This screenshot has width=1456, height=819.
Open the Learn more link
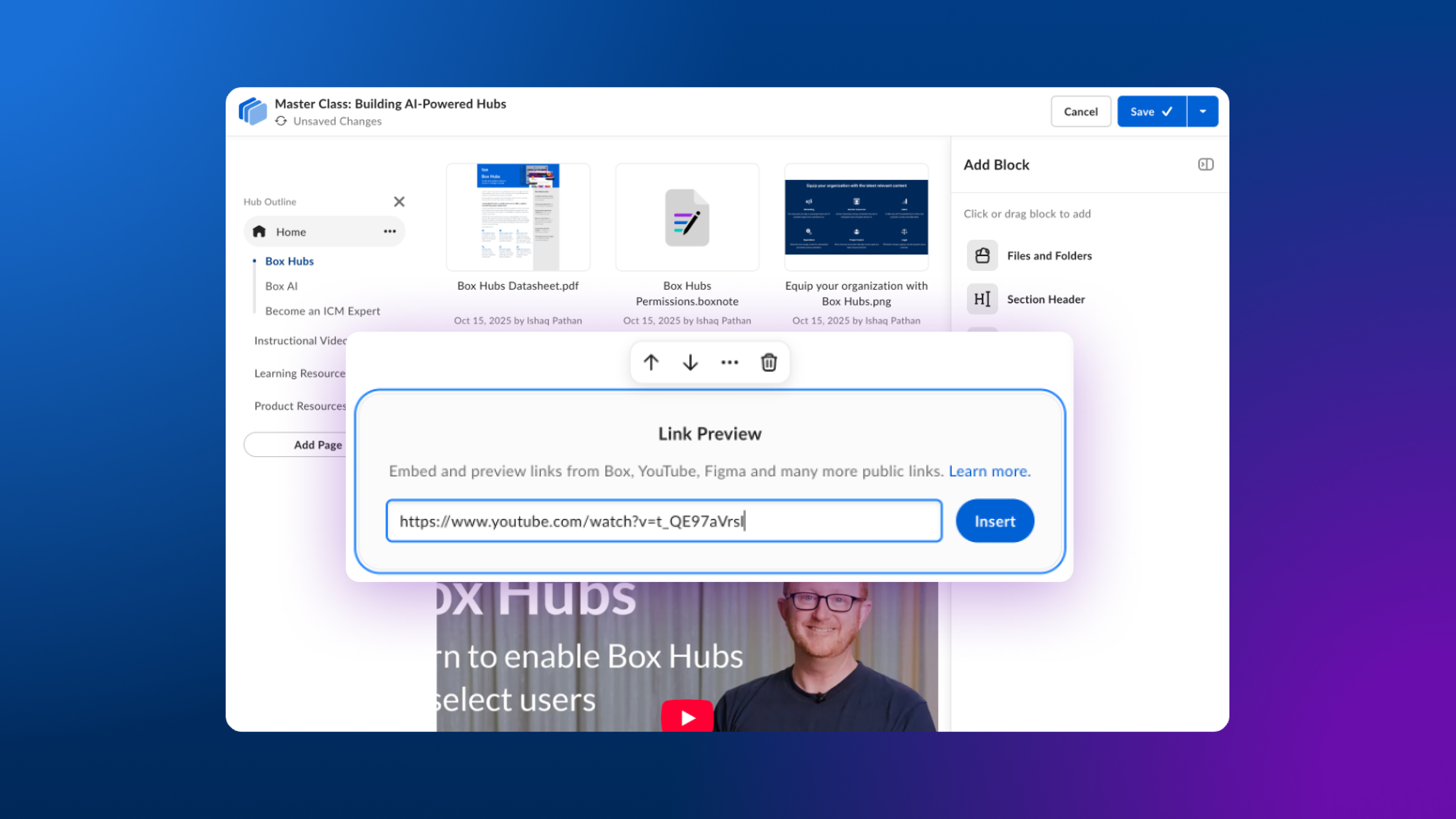click(x=989, y=471)
